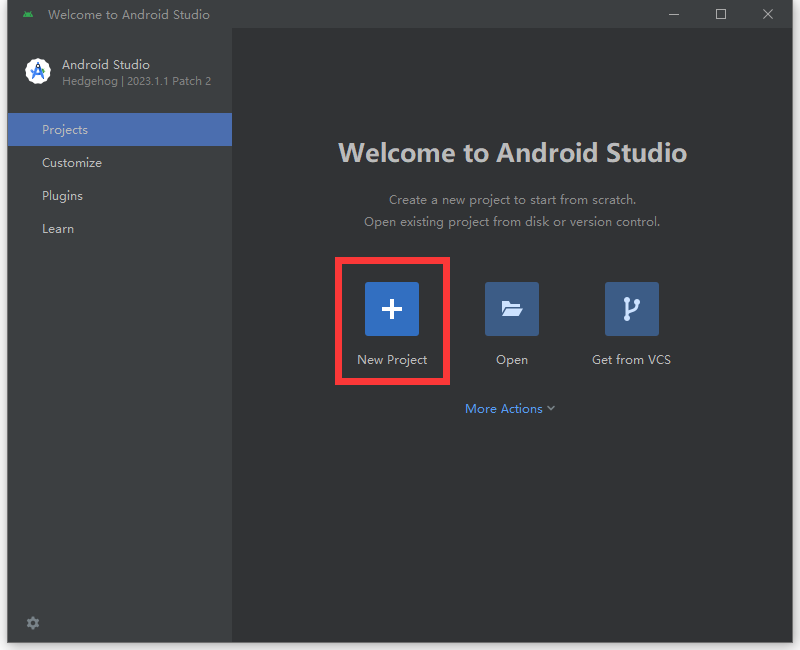The image size is (800, 650).
Task: Click 'Create a new project to start from scratch.'
Action: [513, 200]
